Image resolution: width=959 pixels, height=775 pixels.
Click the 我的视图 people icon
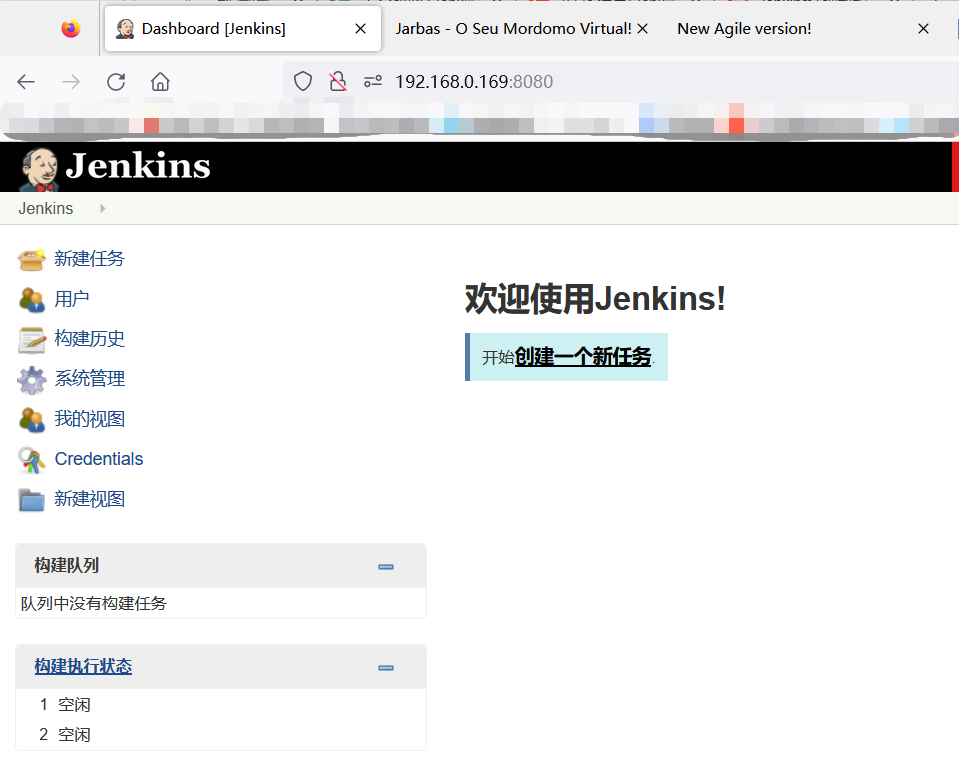31,420
